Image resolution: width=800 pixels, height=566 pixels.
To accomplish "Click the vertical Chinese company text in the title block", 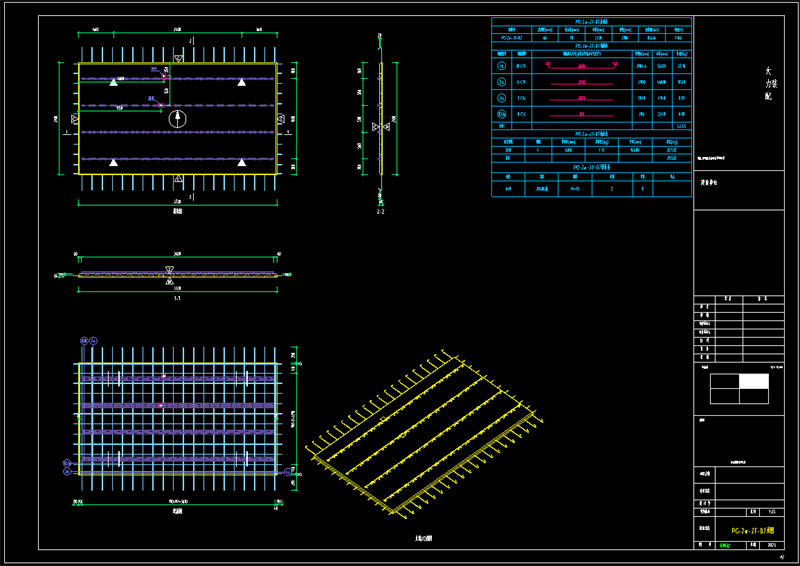I will 770,83.
